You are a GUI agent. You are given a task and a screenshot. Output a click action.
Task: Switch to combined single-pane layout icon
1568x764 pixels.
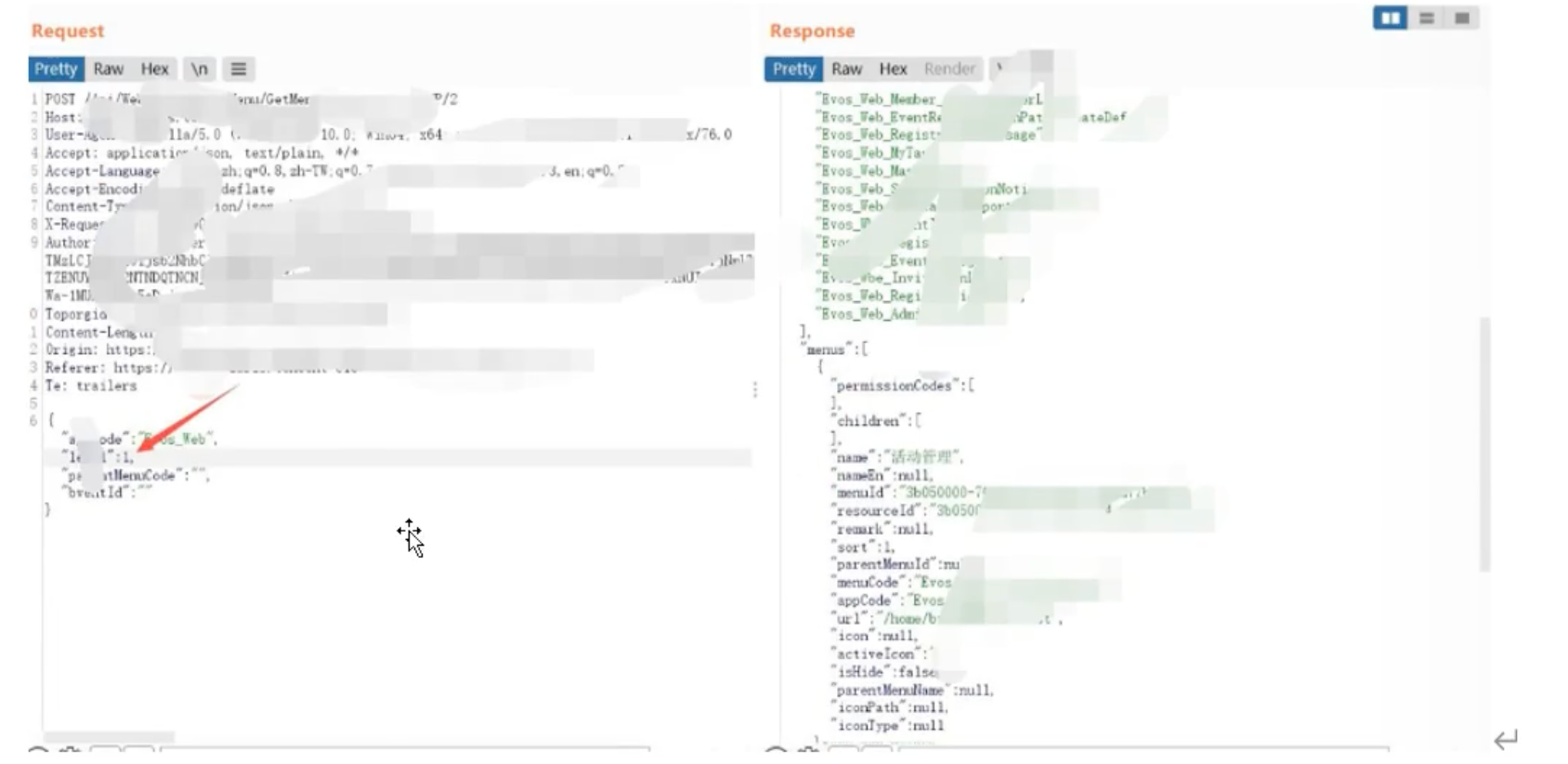click(x=1462, y=19)
